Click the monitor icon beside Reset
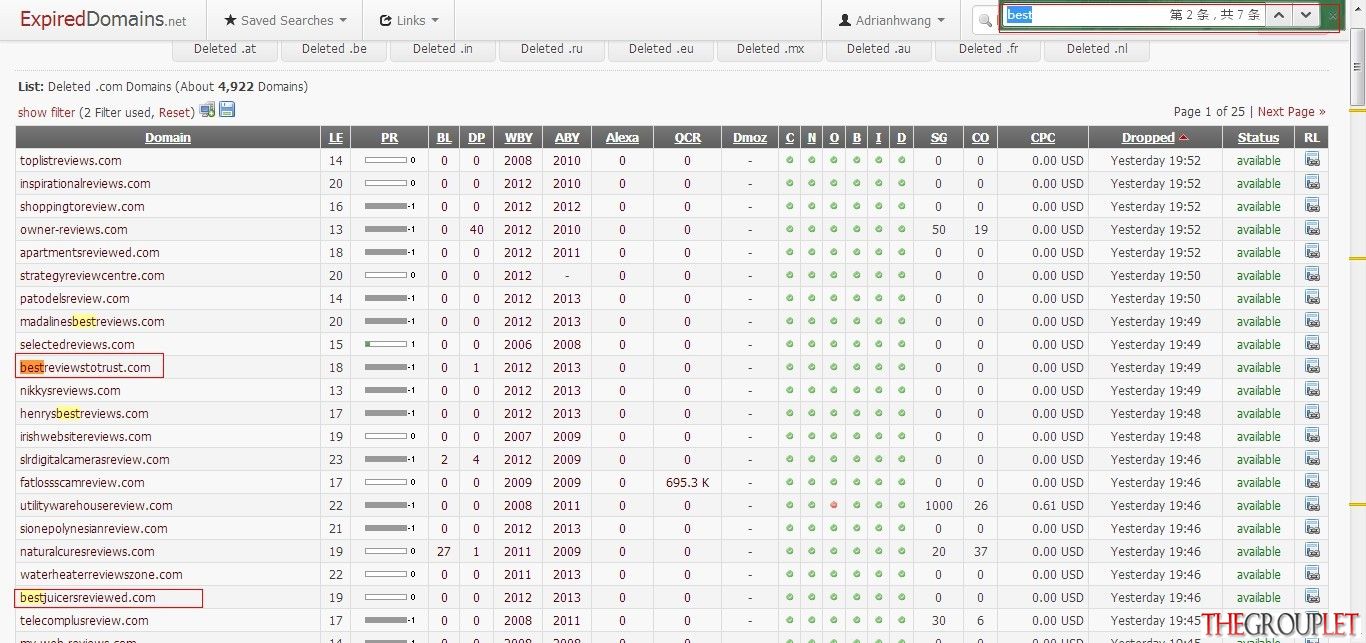The height and width of the screenshot is (643, 1366). 207,110
